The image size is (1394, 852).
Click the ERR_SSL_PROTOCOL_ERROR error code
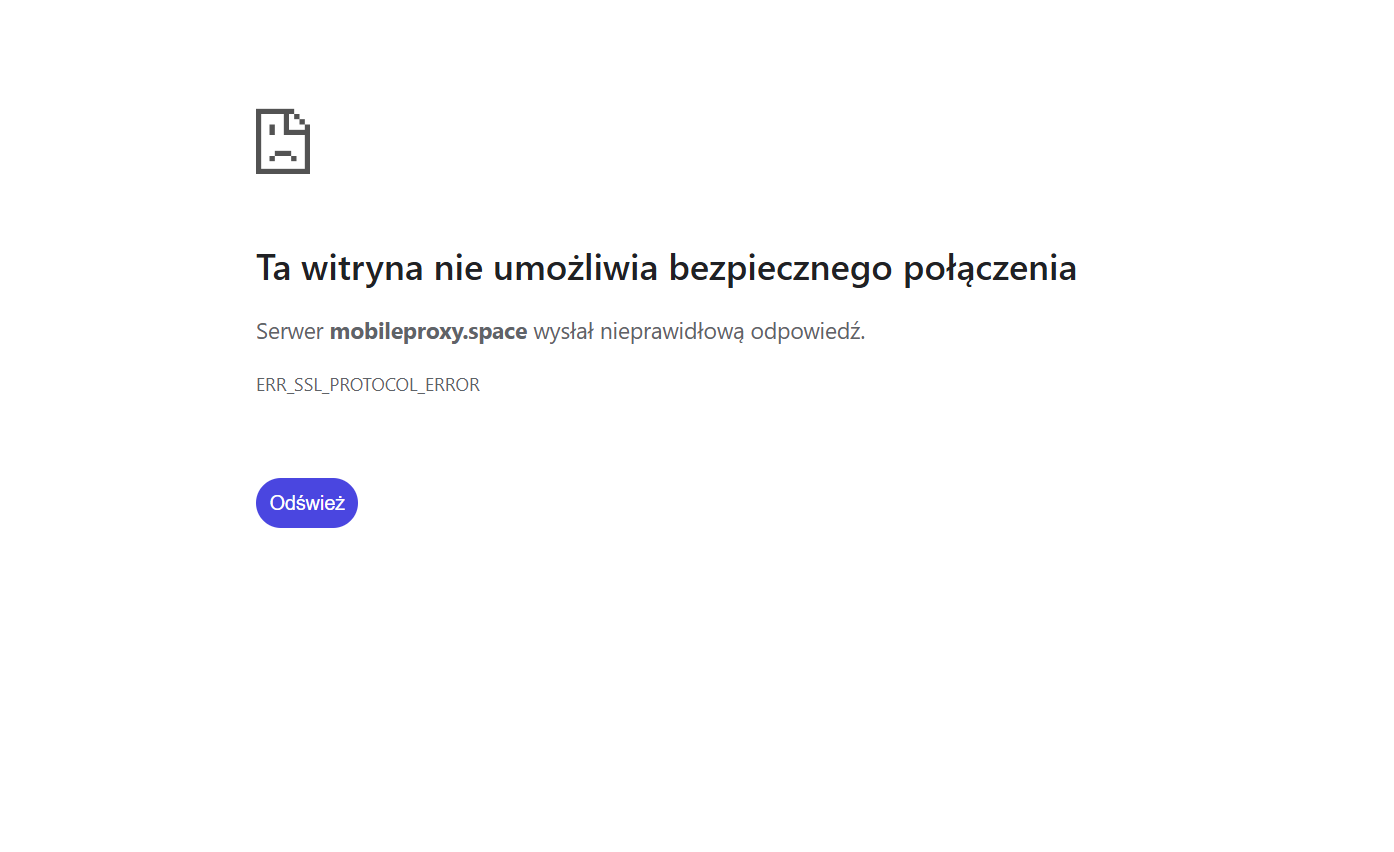[368, 385]
